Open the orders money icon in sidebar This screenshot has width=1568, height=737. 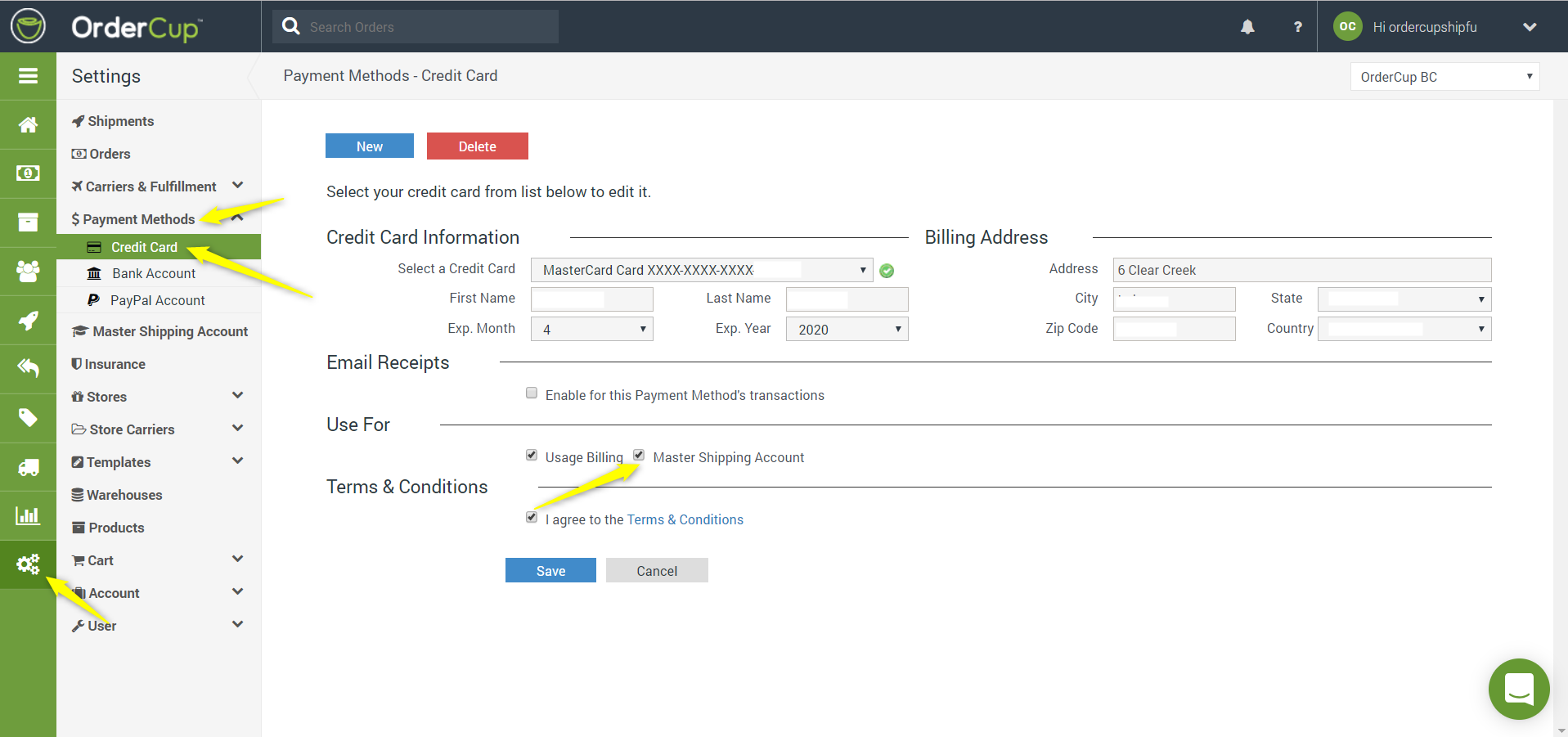28,173
